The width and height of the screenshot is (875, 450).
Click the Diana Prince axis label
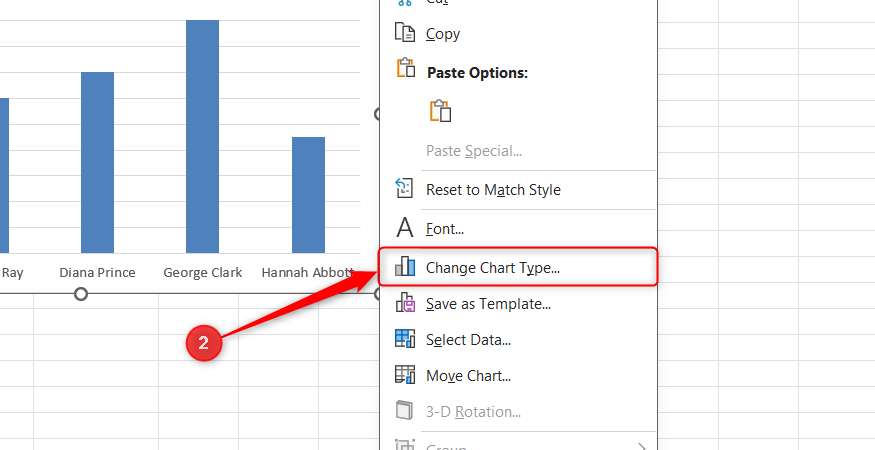coord(98,272)
